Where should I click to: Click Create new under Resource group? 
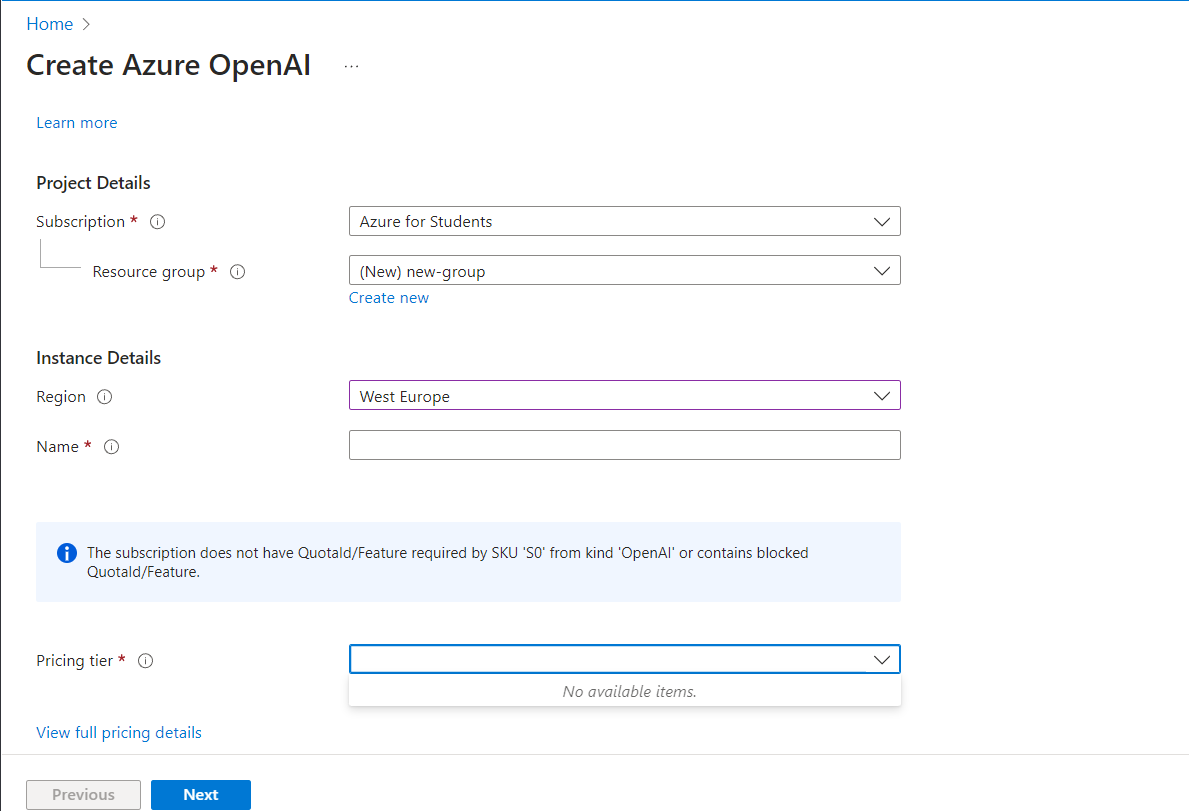click(x=388, y=297)
